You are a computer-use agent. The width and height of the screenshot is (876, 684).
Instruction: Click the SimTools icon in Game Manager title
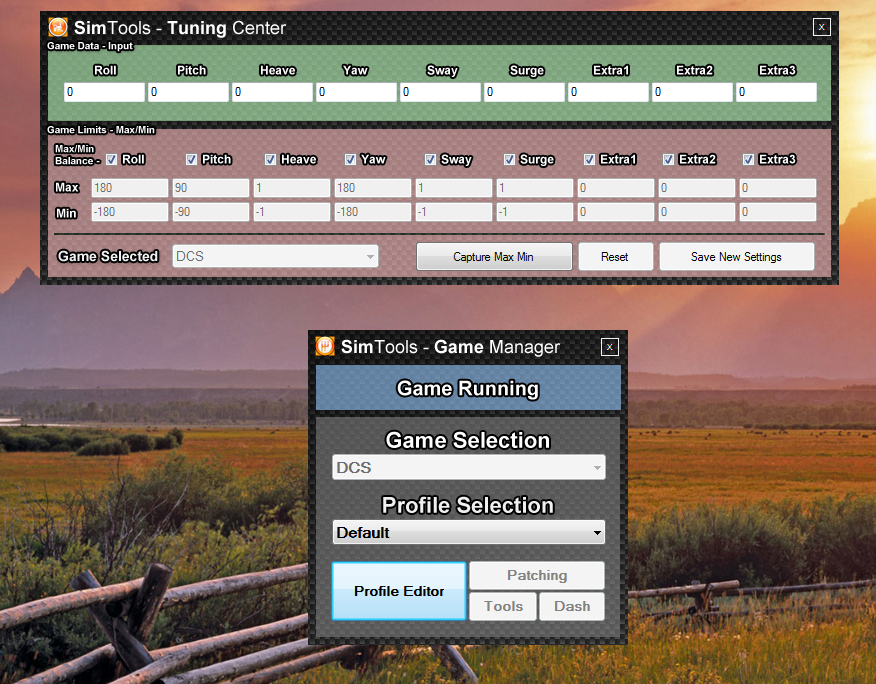pyautogui.click(x=325, y=346)
